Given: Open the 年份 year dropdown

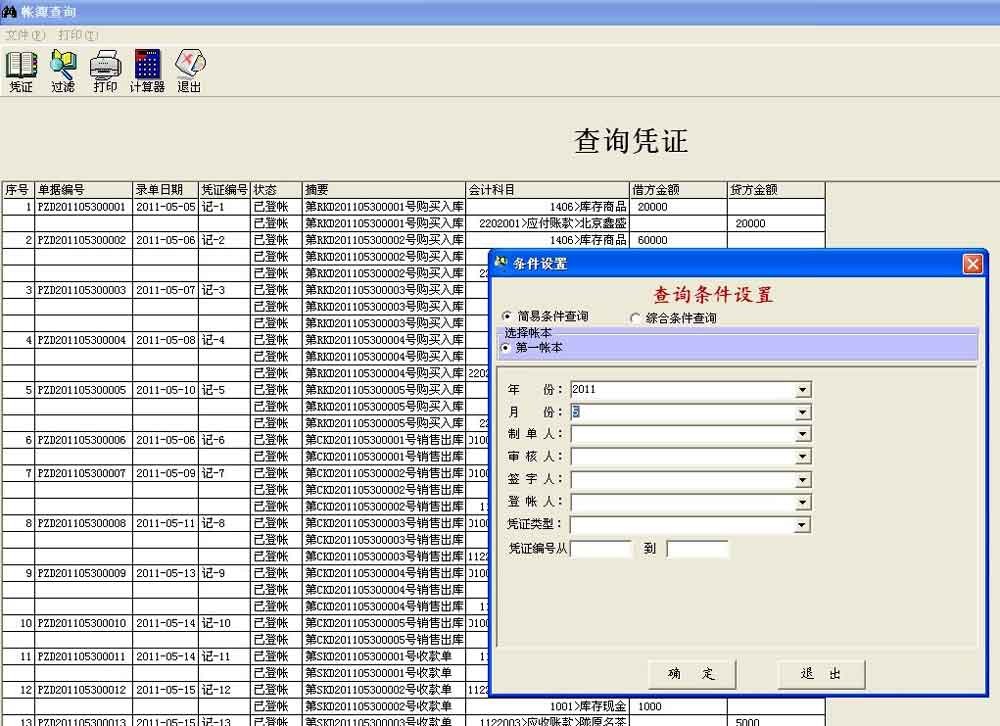Looking at the screenshot, I should click(x=803, y=389).
